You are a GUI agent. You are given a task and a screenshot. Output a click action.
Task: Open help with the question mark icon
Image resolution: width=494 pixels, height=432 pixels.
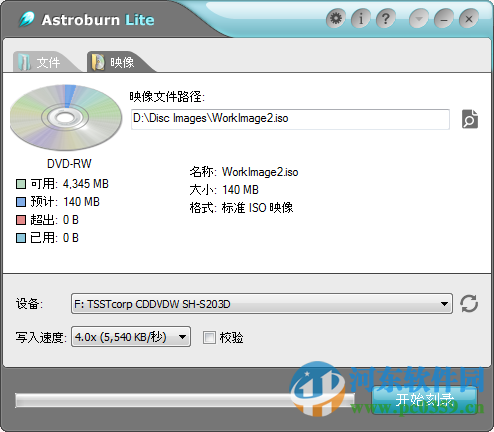[x=386, y=19]
